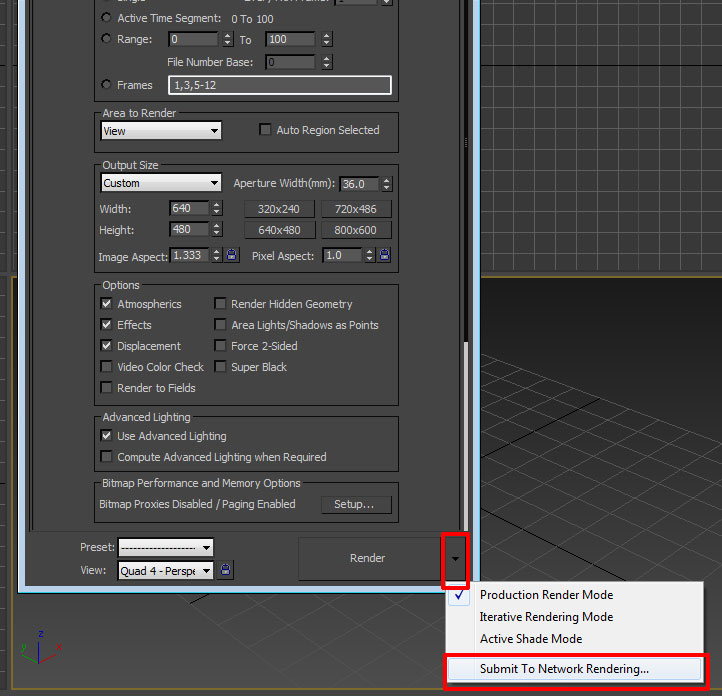Select Production Render Mode

546,595
